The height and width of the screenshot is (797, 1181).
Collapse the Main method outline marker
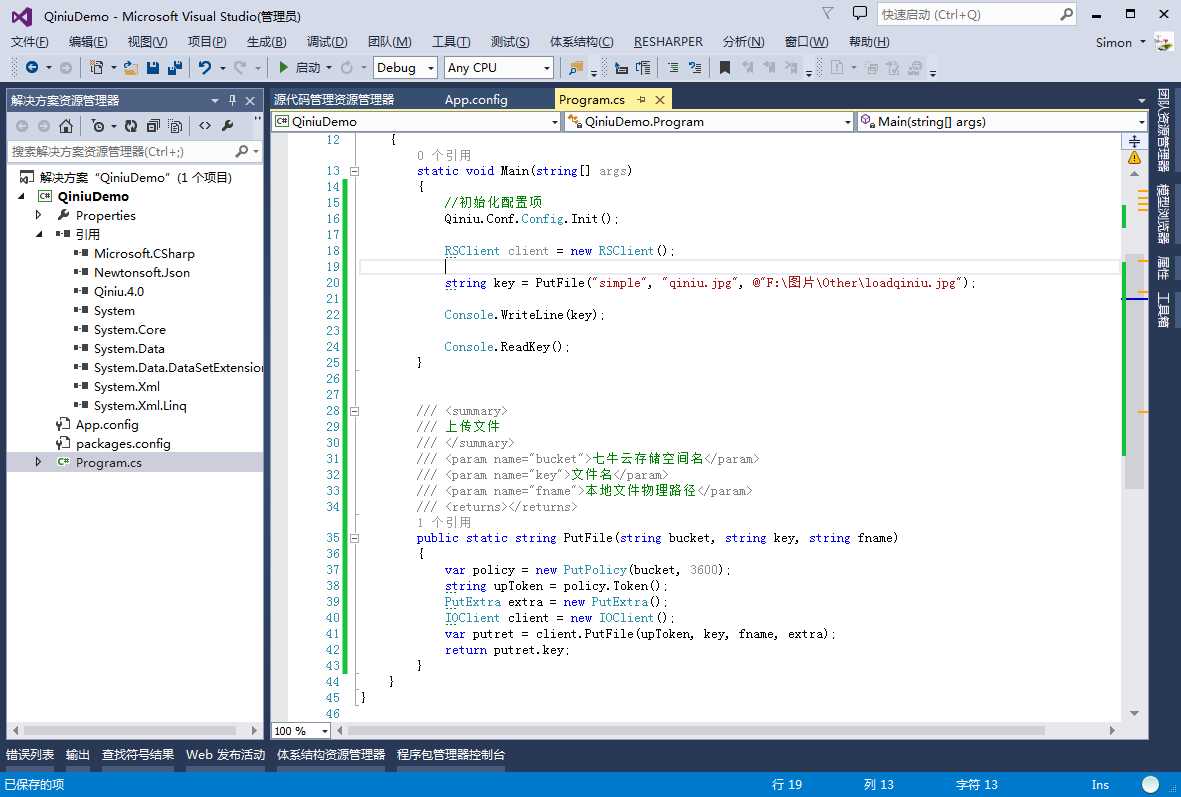click(354, 171)
